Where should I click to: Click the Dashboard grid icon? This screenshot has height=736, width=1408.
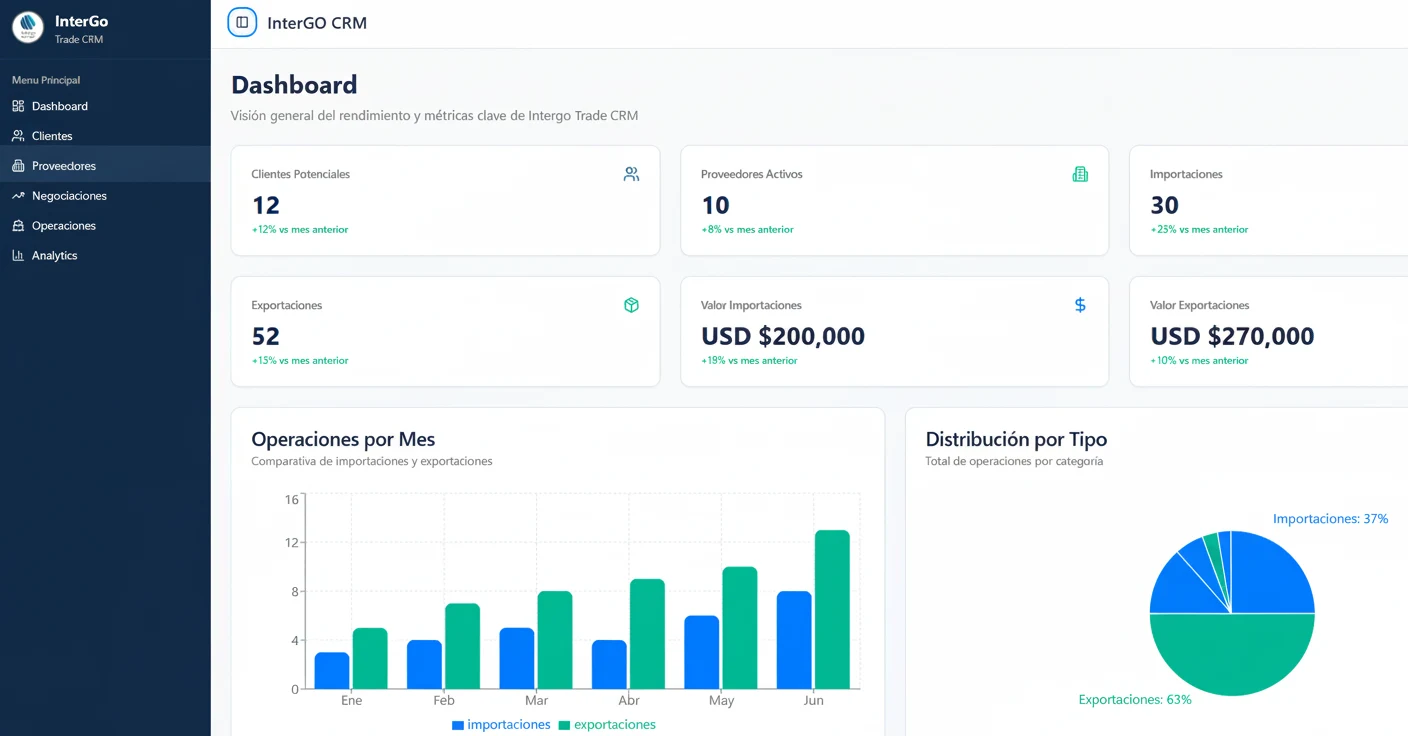(x=18, y=106)
